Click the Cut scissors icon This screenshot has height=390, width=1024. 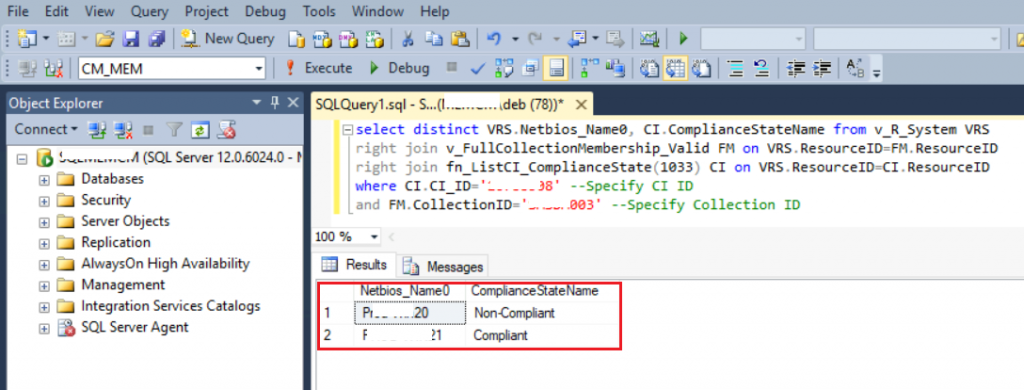[408, 39]
